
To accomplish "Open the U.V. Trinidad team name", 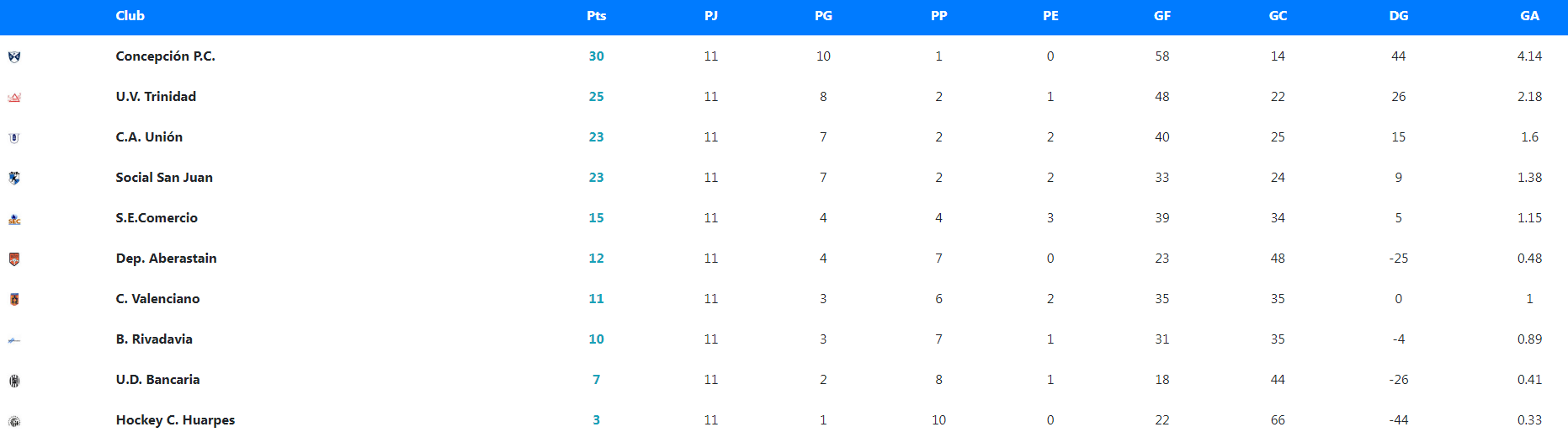I will 156,97.
